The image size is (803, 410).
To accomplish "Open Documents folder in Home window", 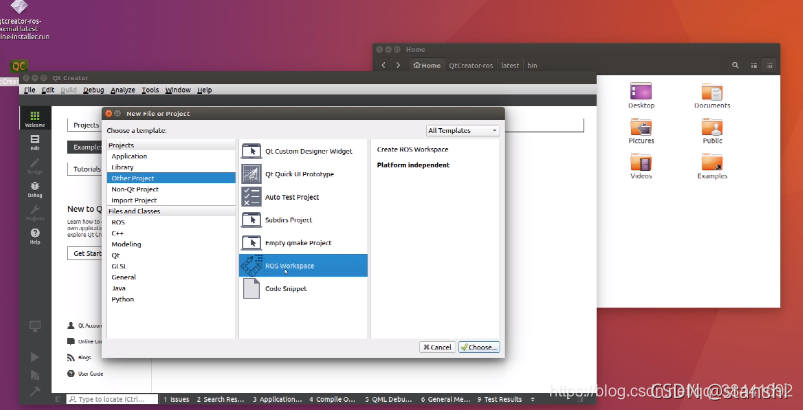I will 712,96.
